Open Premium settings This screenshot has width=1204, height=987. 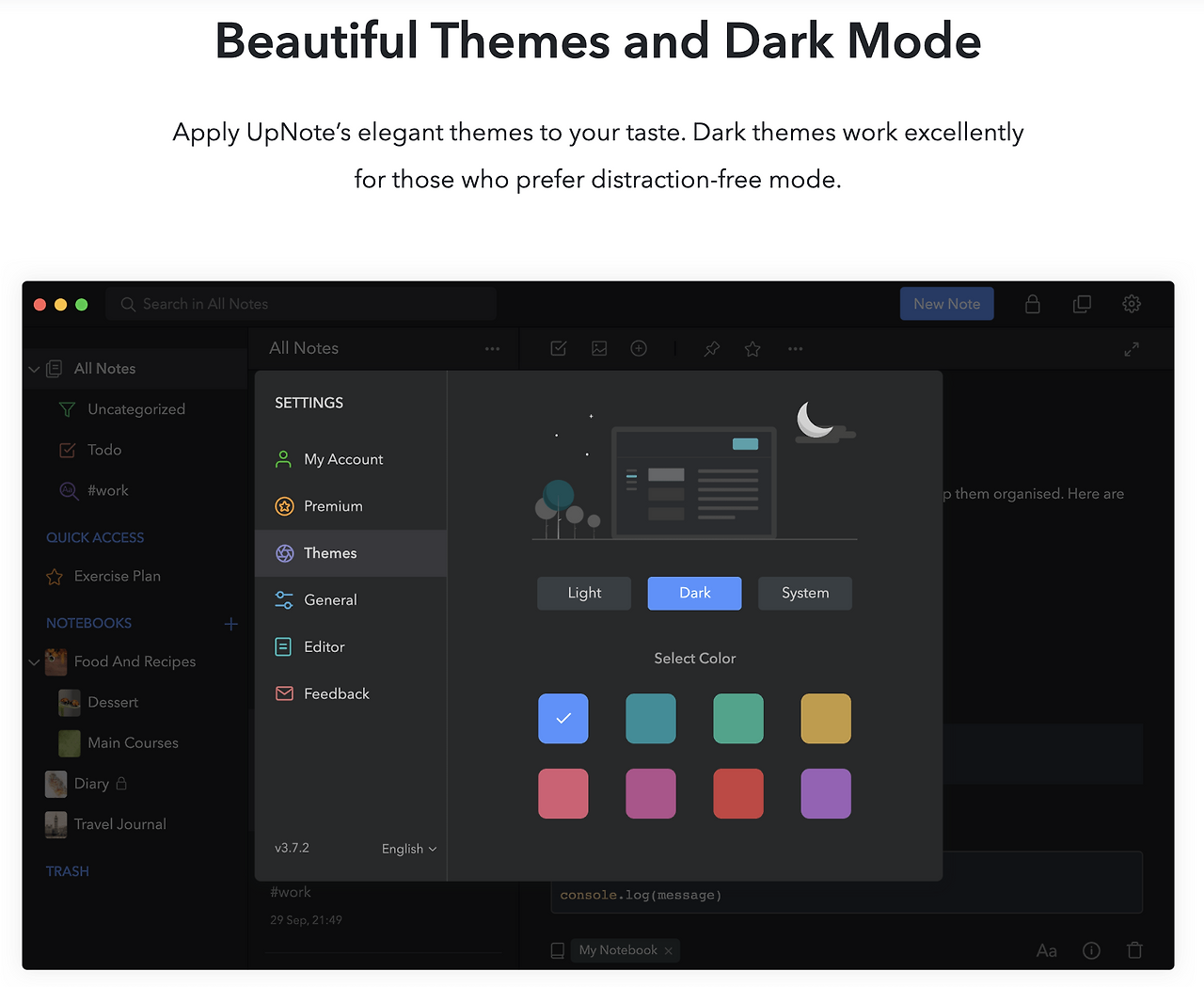click(x=351, y=506)
